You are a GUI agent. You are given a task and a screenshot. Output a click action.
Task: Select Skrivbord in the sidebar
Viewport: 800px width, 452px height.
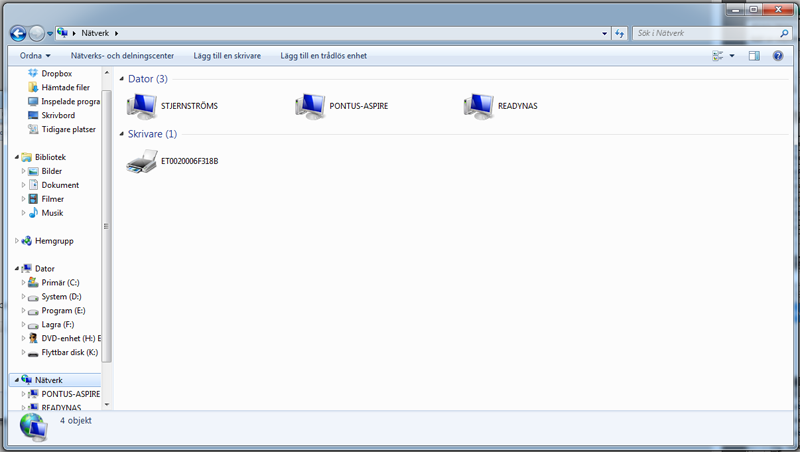(x=58, y=115)
